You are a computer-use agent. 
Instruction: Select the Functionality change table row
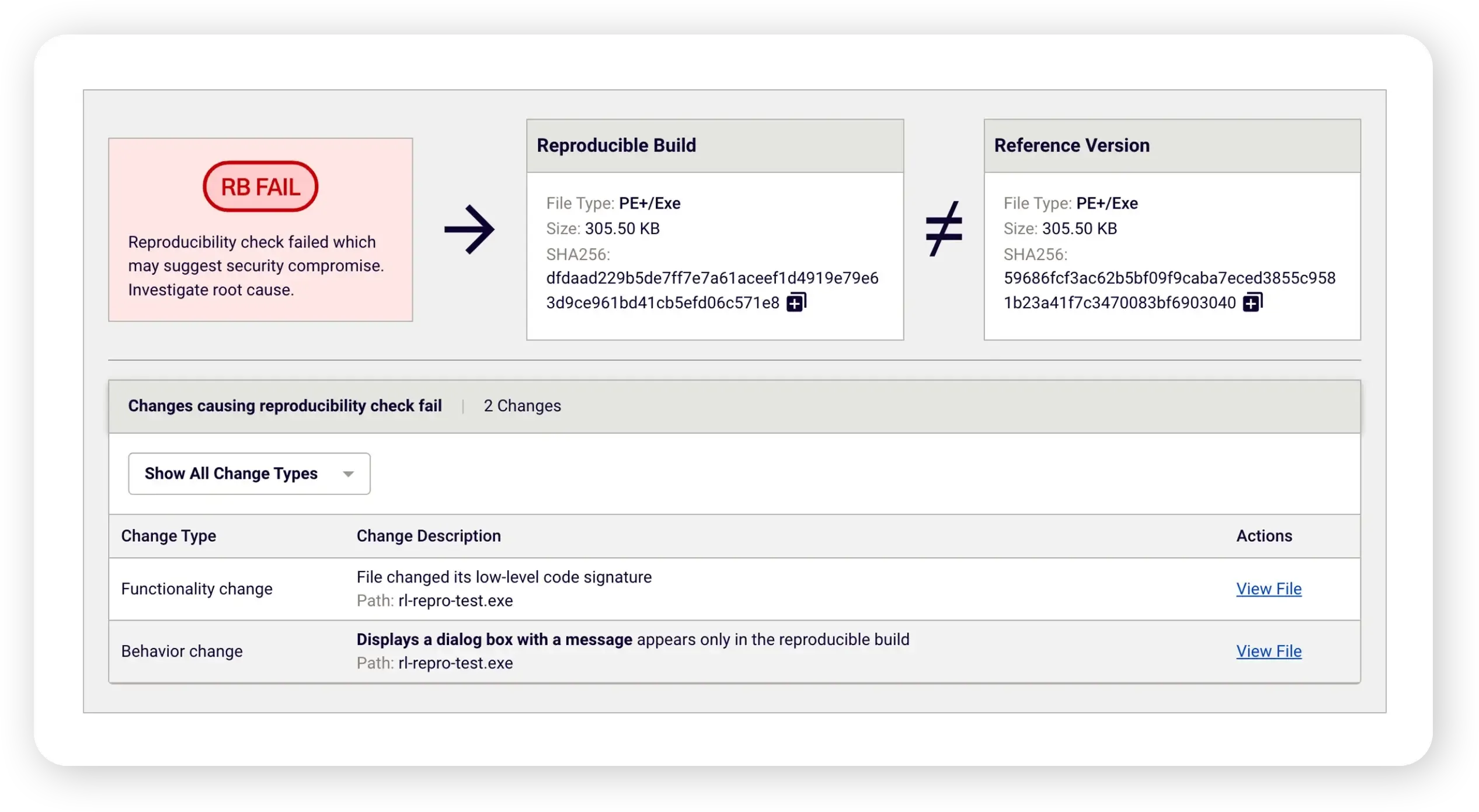coord(196,588)
